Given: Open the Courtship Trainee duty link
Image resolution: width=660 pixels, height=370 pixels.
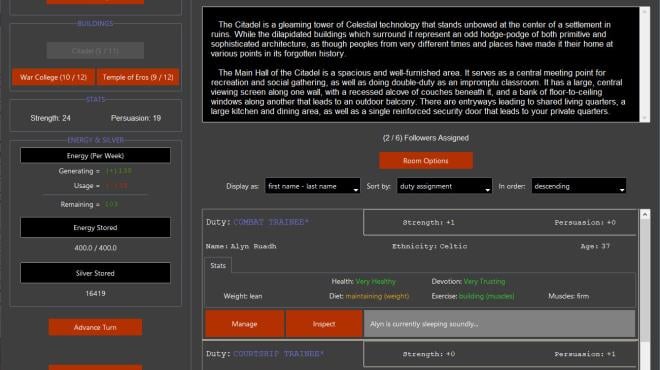Looking at the screenshot, I should pos(279,354).
